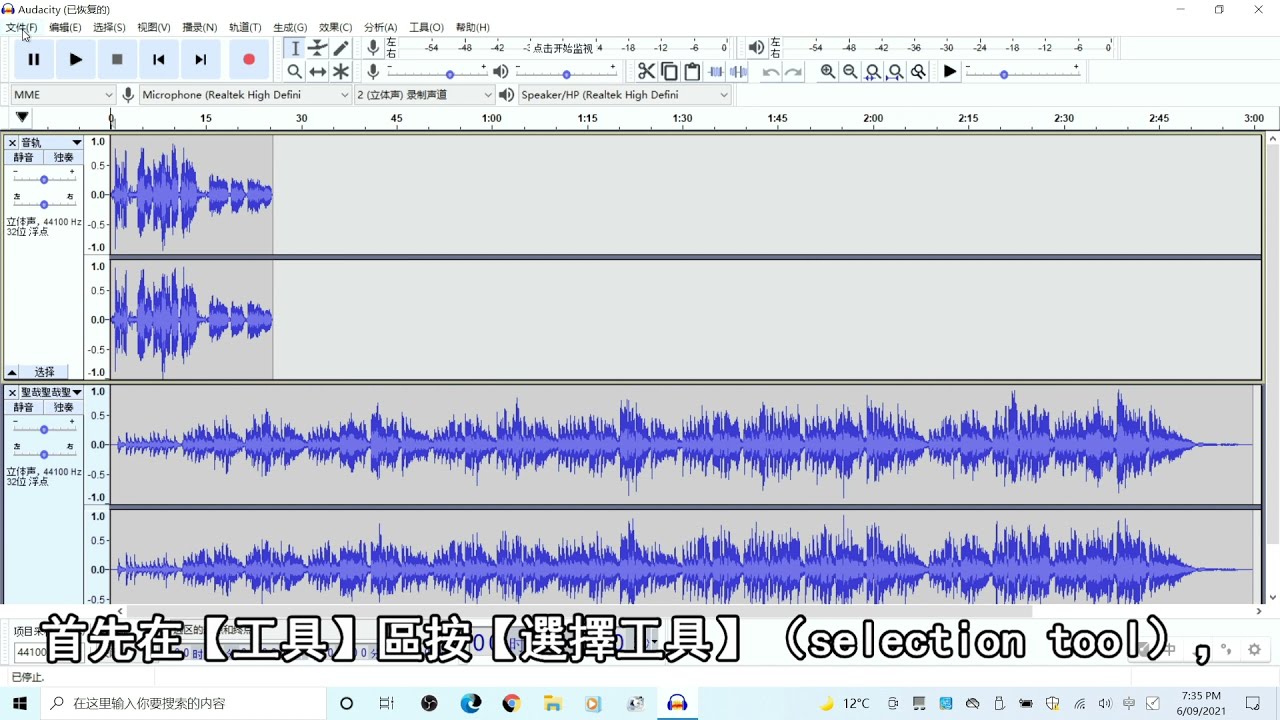The width and height of the screenshot is (1280, 720).
Task: Select the Selection tool (I-beam)
Action: [295, 48]
